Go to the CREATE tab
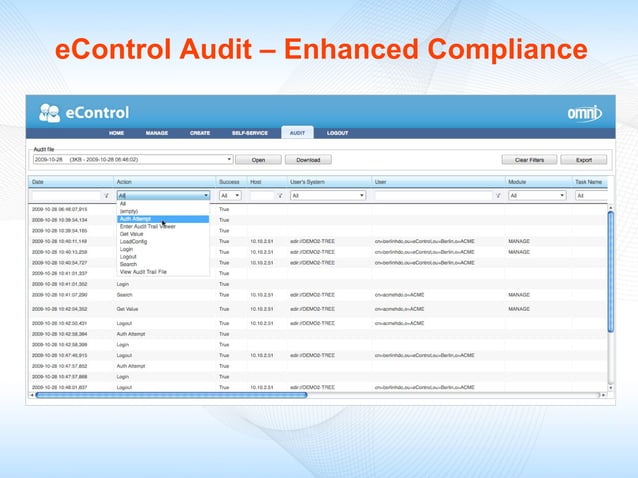This screenshot has height=478, width=638. (200, 133)
